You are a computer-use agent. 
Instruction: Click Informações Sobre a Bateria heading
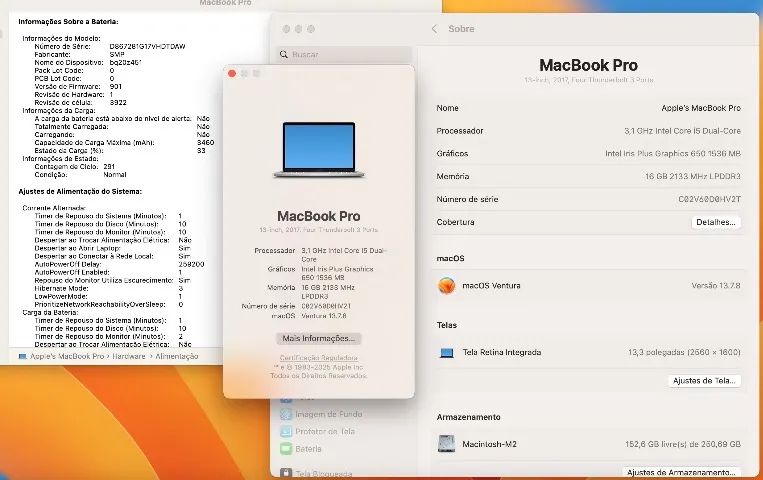(68, 22)
